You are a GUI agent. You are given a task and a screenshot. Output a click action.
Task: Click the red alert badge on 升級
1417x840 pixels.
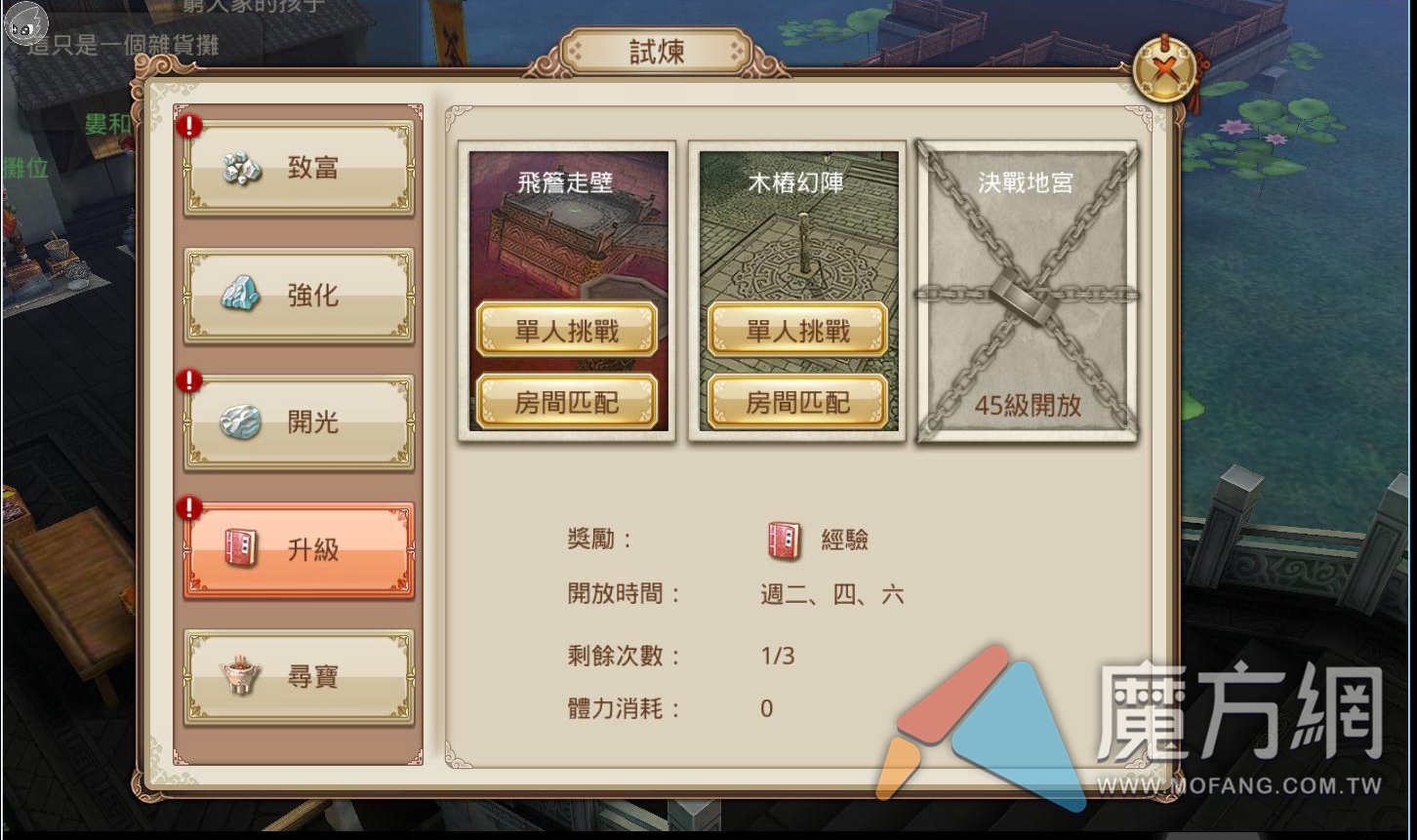tap(188, 508)
